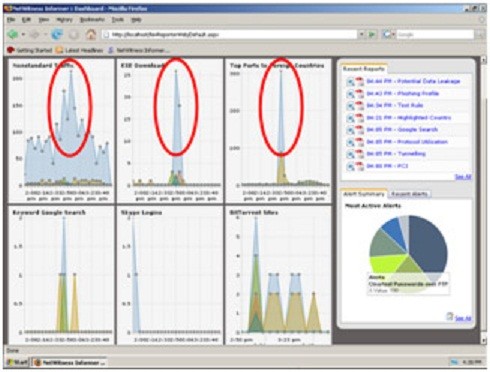
Task: Click the magnifier icon for the Phishing Profile report
Action: pyautogui.click(x=350, y=94)
